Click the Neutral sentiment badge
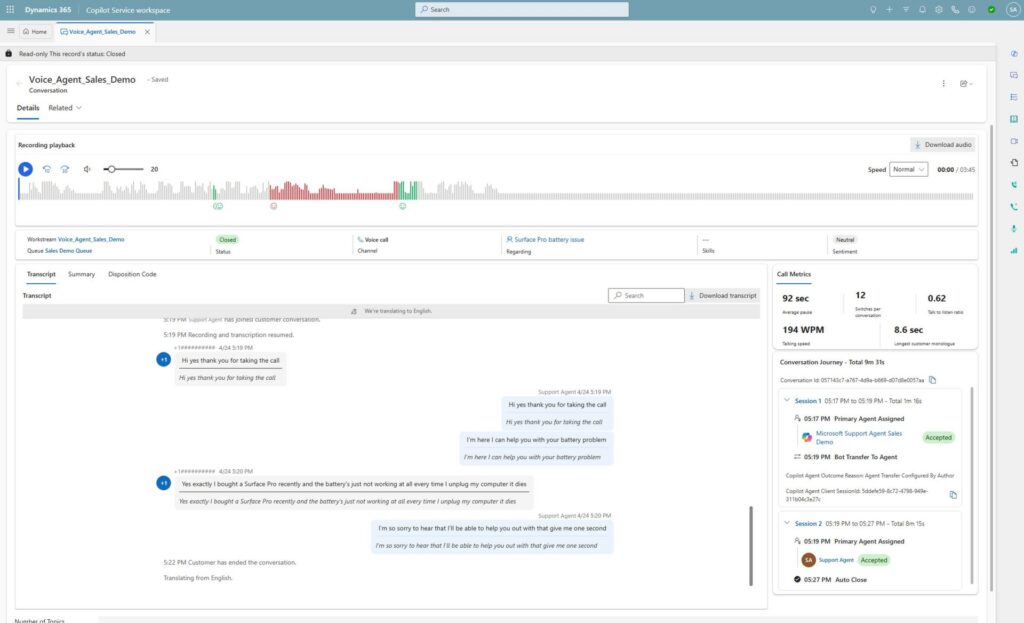The image size is (1024, 623). click(x=845, y=240)
